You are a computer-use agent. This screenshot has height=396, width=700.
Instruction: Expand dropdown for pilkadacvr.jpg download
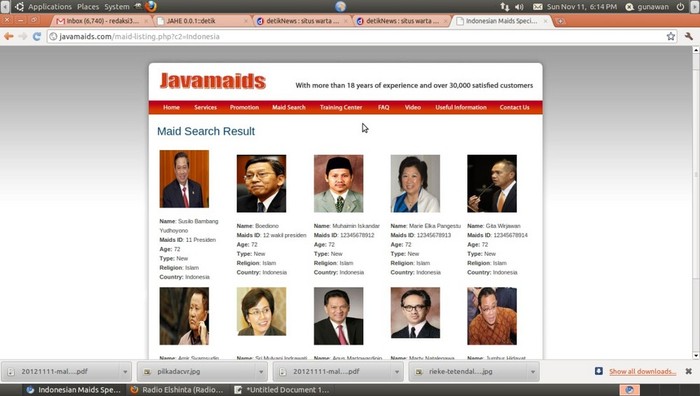(261, 371)
